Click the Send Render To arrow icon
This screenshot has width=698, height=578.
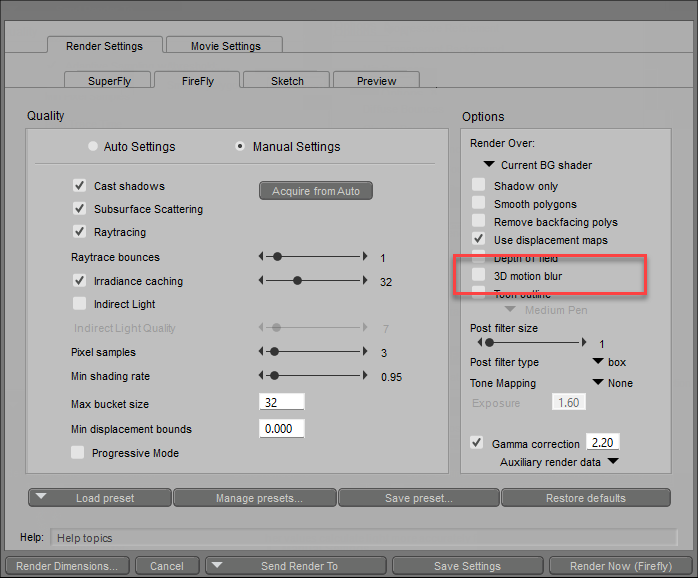click(x=217, y=565)
